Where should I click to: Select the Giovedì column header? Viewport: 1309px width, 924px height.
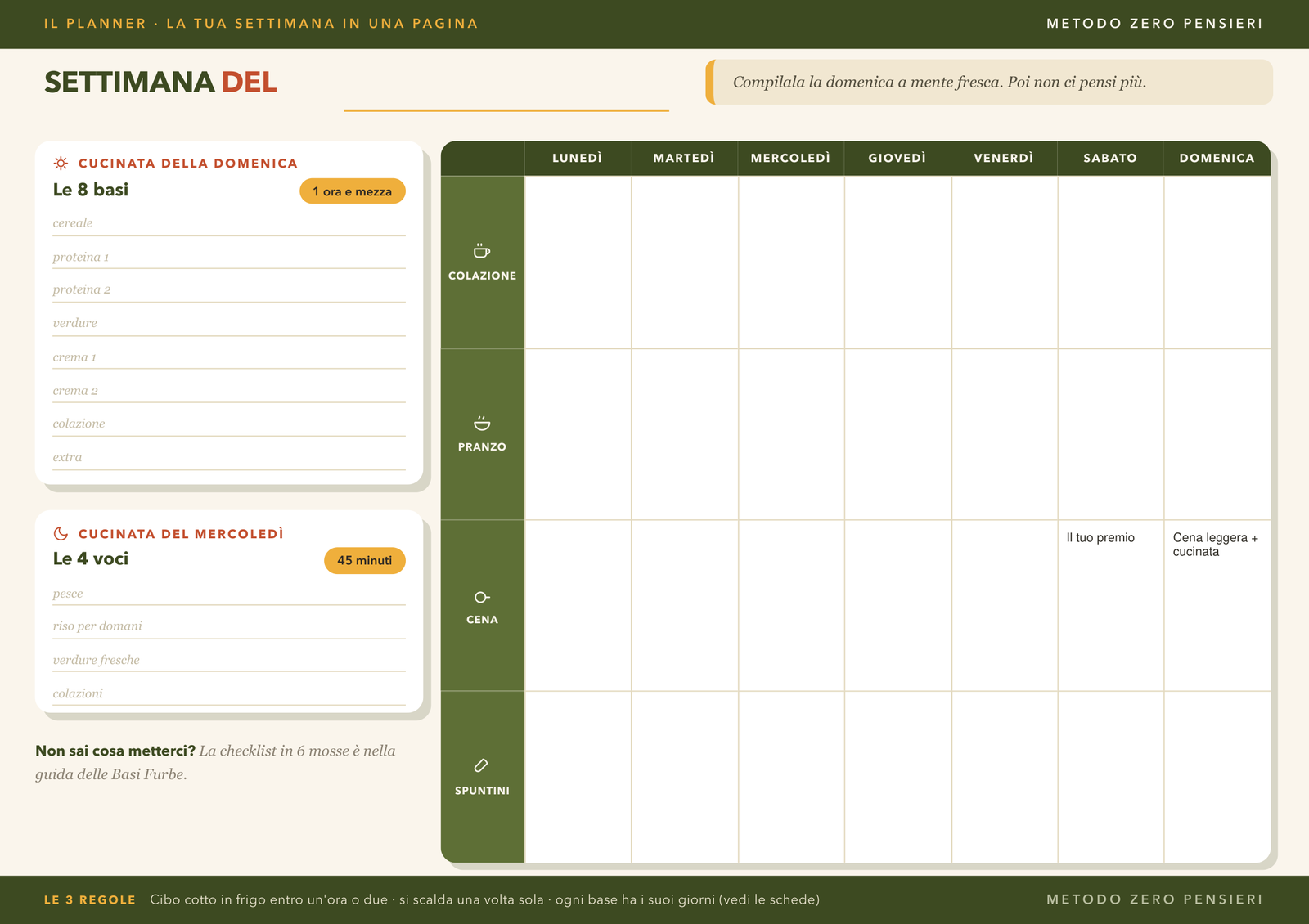click(x=897, y=158)
